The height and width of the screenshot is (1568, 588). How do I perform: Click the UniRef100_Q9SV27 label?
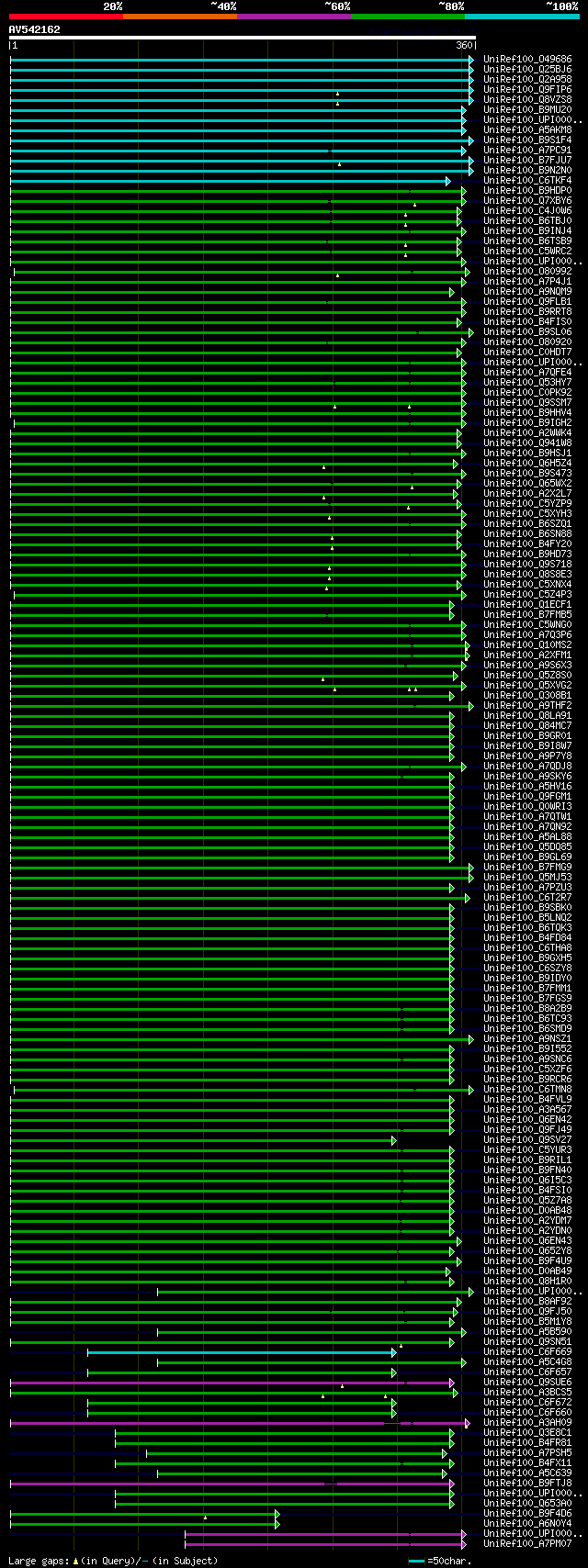527,1140
